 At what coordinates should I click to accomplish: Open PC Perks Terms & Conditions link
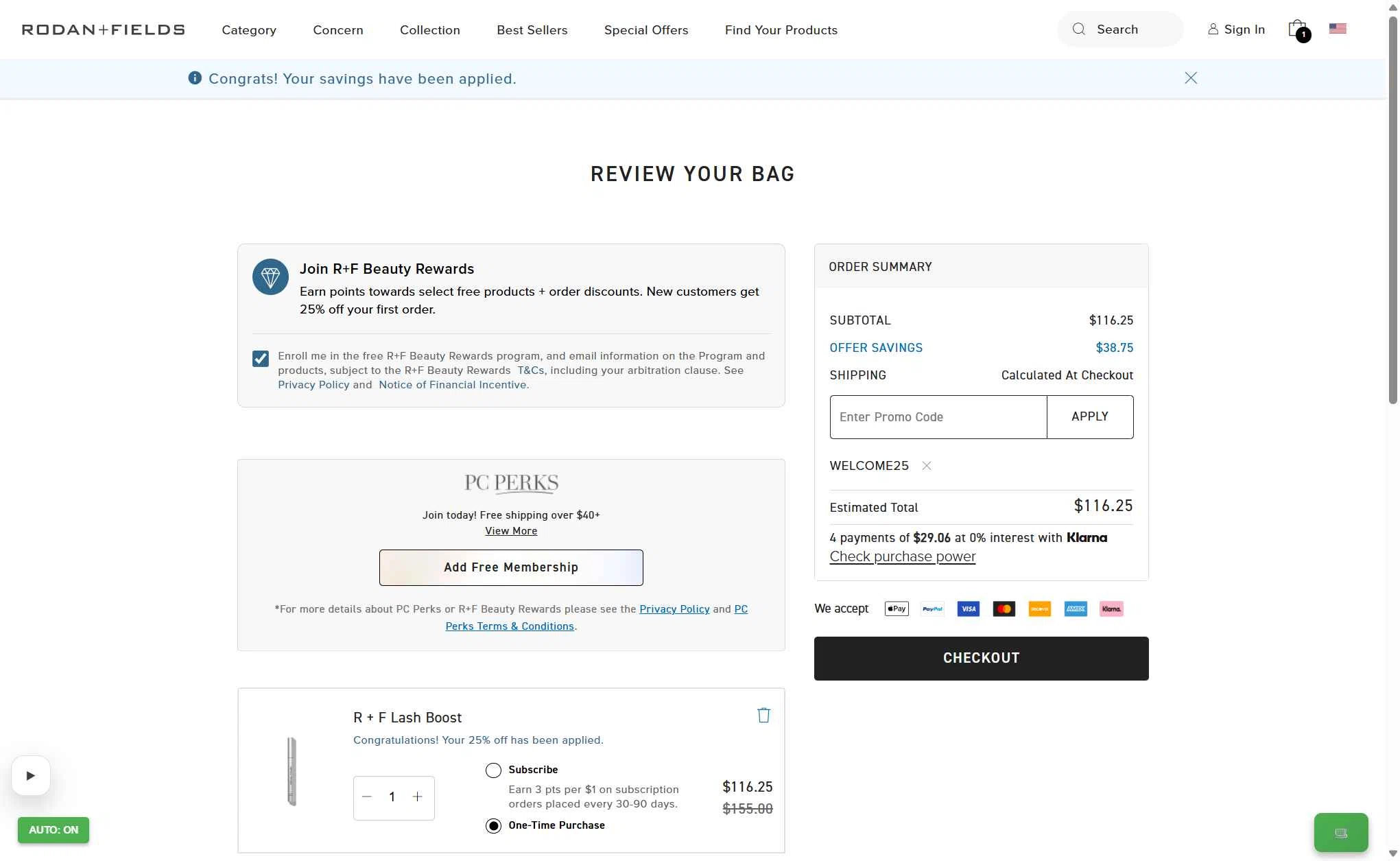(x=510, y=626)
